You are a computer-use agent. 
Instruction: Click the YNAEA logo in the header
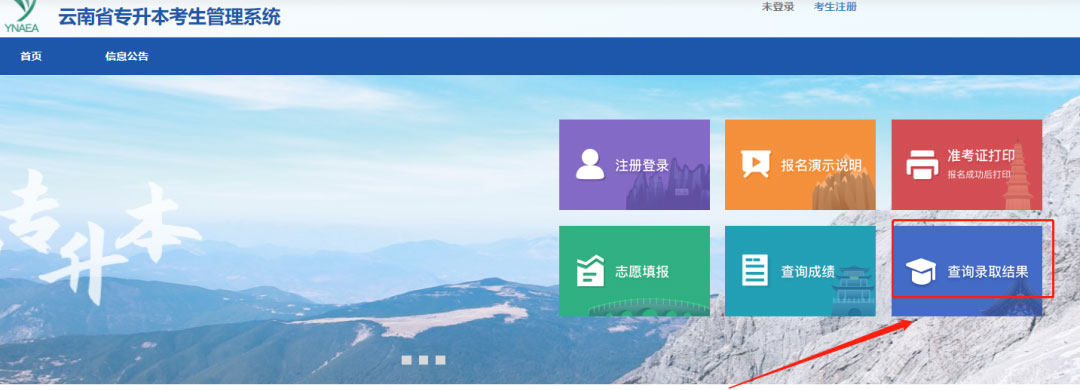click(21, 15)
